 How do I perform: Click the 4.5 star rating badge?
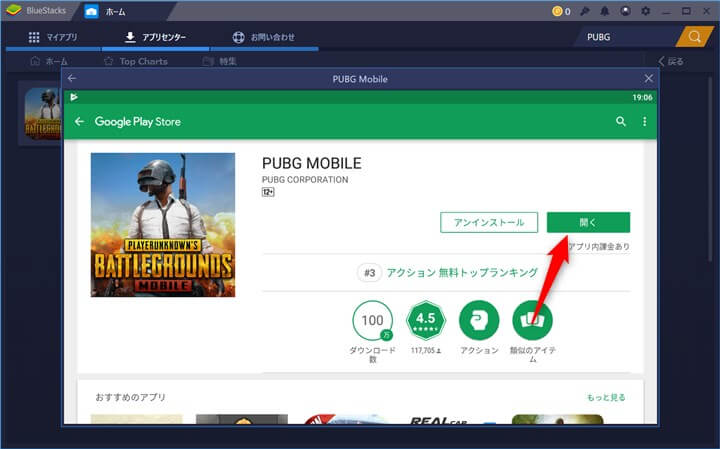click(426, 320)
